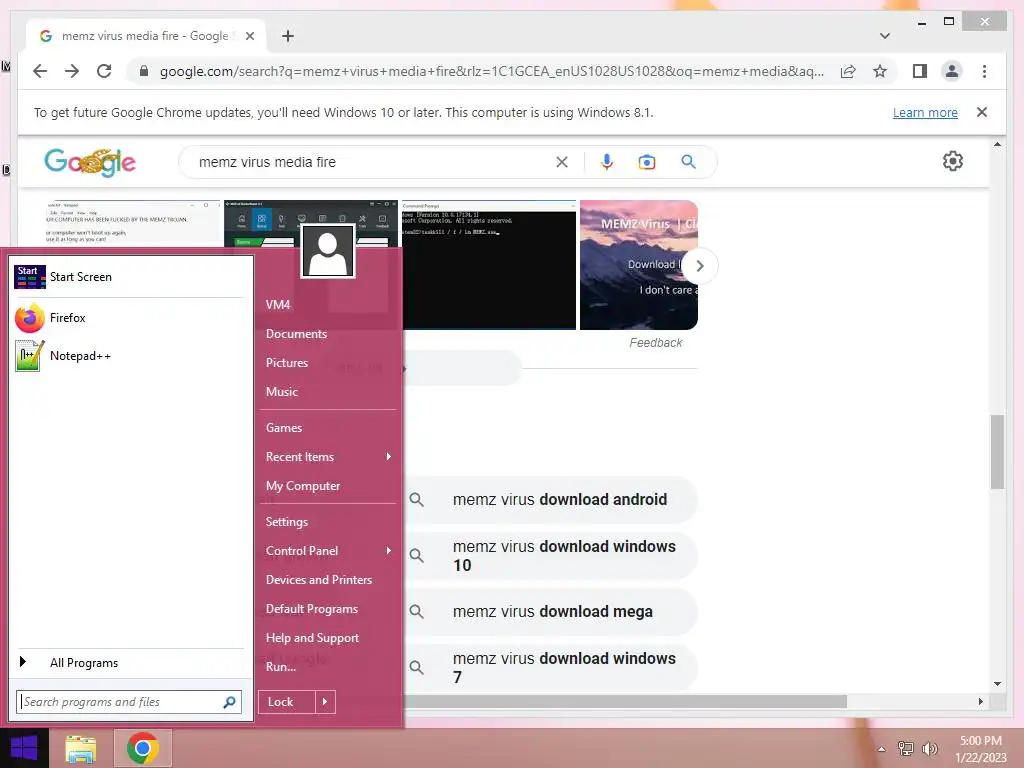
Task: Click Search programs and files box
Action: (120, 702)
